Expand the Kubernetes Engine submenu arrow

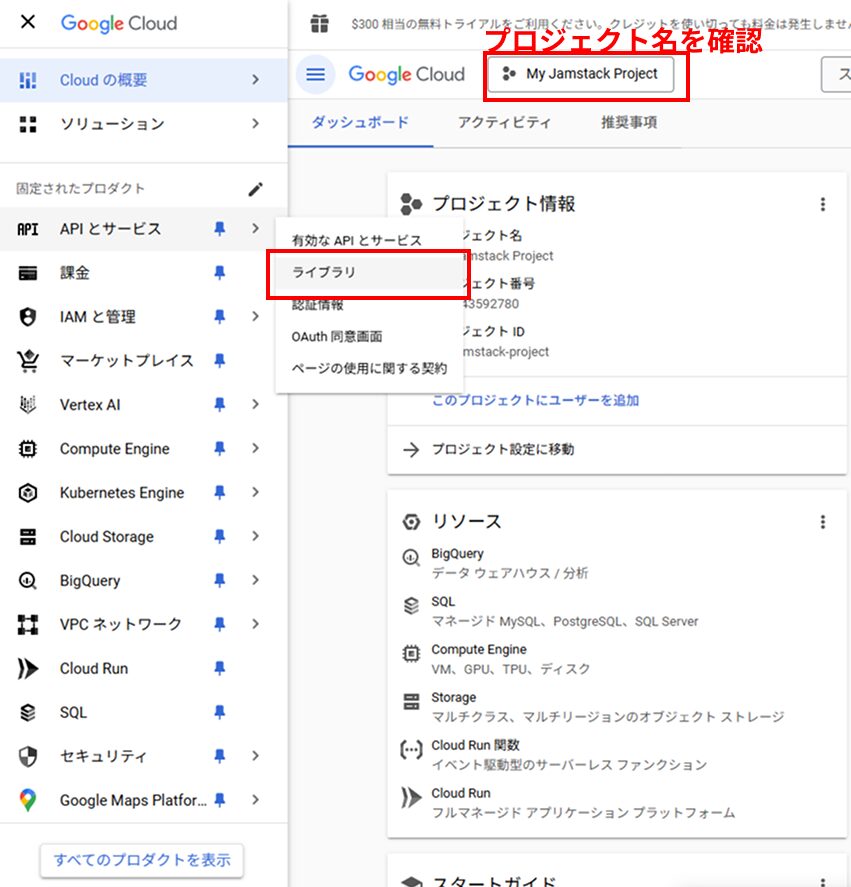click(x=256, y=492)
